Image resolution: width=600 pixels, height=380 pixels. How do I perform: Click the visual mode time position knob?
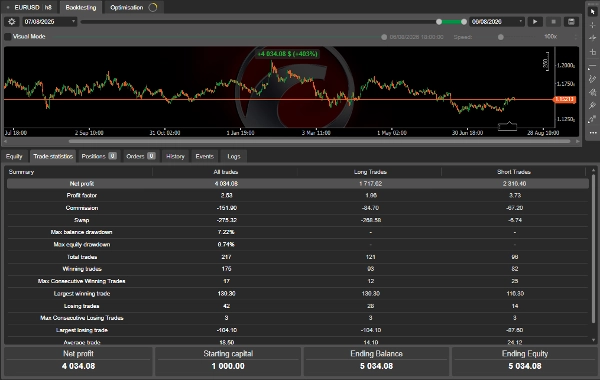pos(384,37)
